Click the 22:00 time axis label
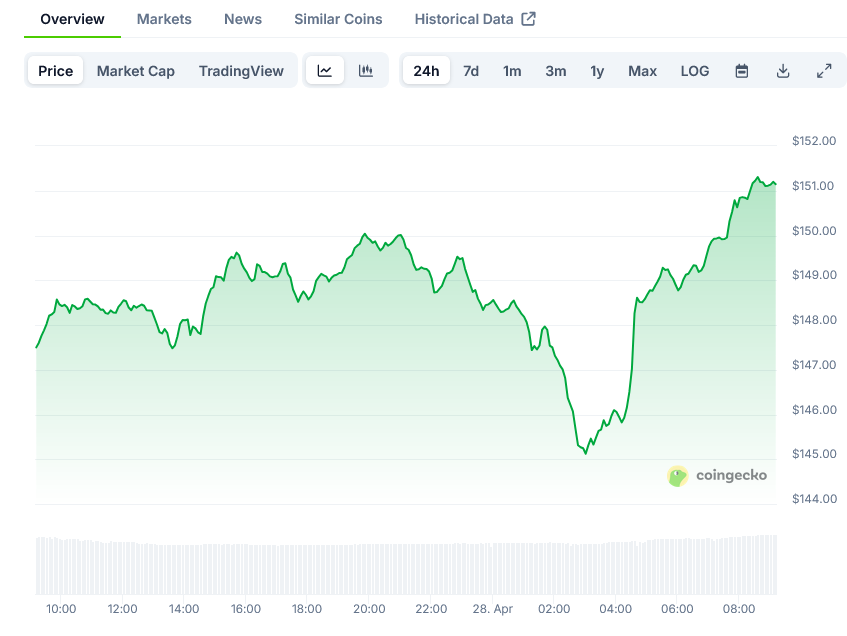The height and width of the screenshot is (636, 847). (x=431, y=609)
